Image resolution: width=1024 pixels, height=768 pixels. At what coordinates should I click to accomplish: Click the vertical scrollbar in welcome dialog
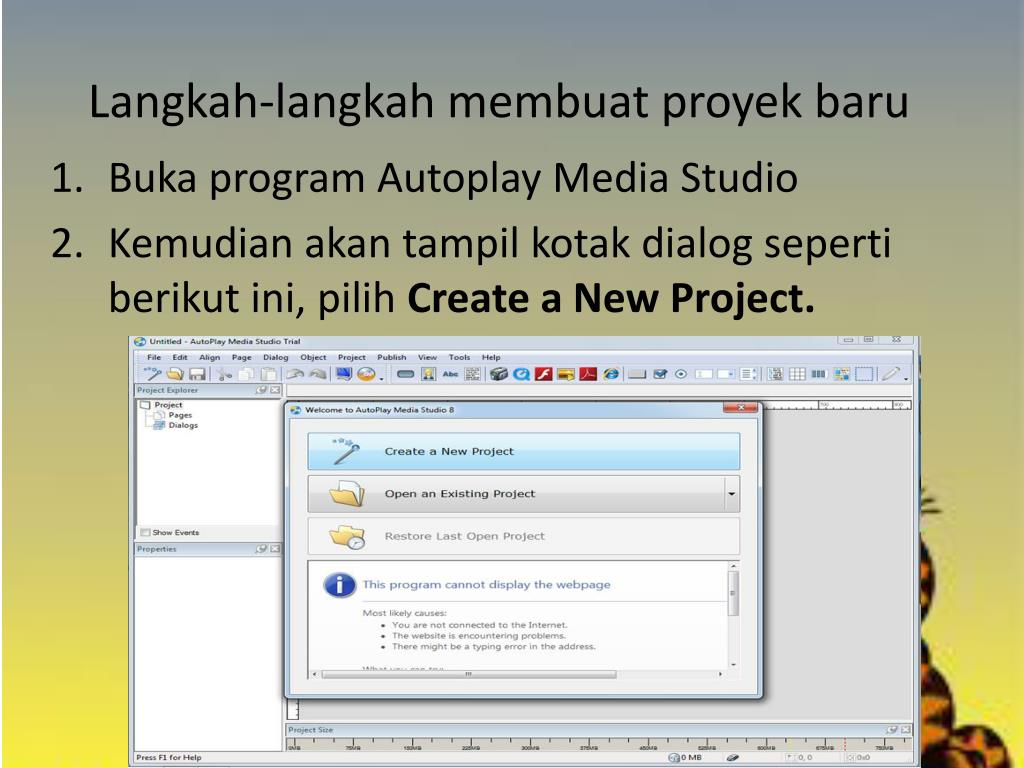(733, 594)
